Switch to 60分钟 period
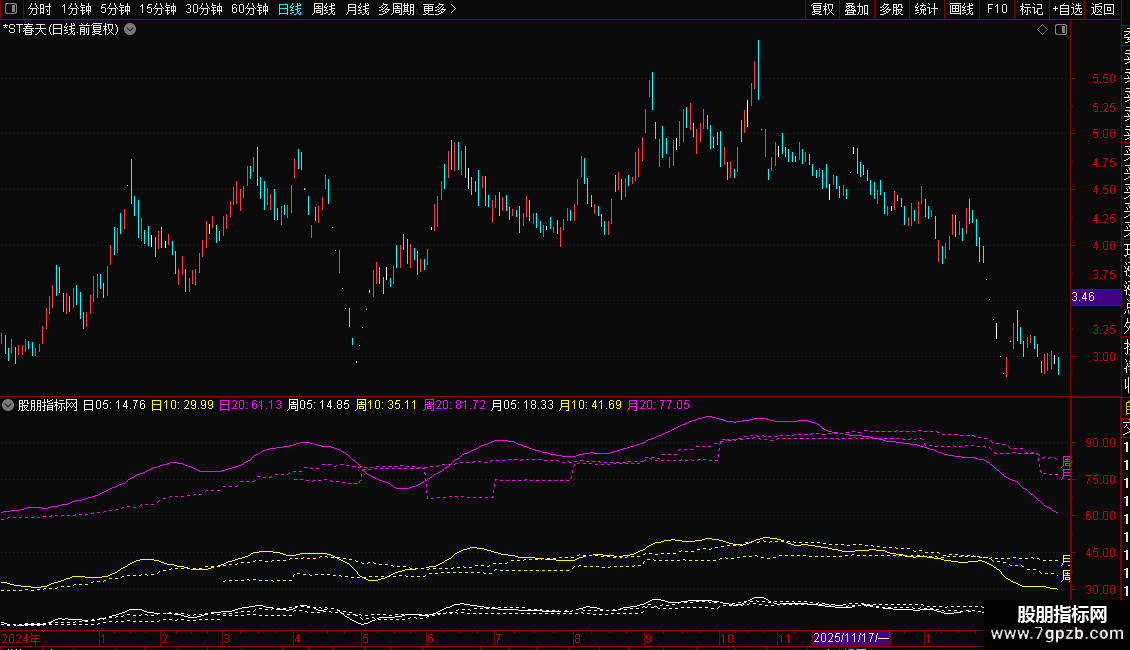The height and width of the screenshot is (650, 1130). 249,9
